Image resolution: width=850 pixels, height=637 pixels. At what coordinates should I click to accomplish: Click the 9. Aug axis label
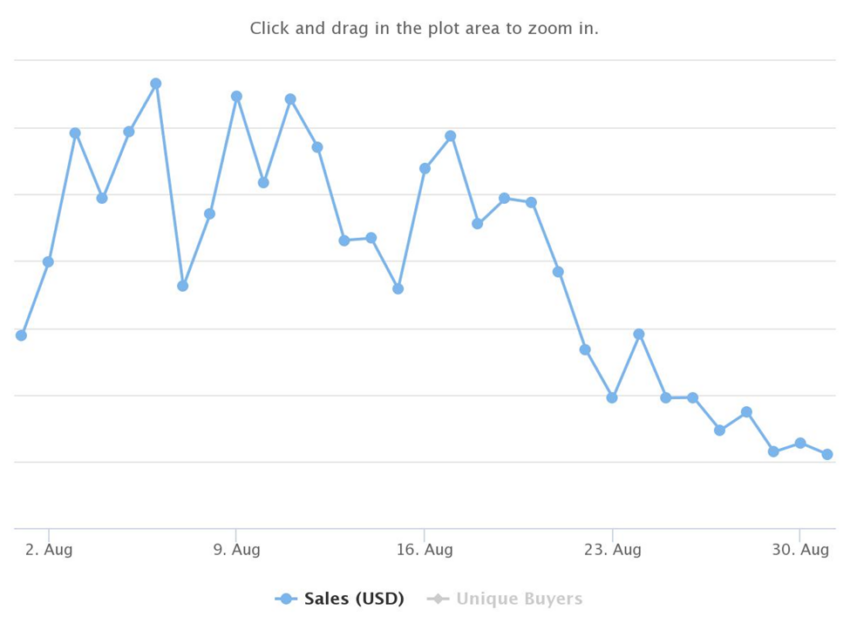[237, 550]
